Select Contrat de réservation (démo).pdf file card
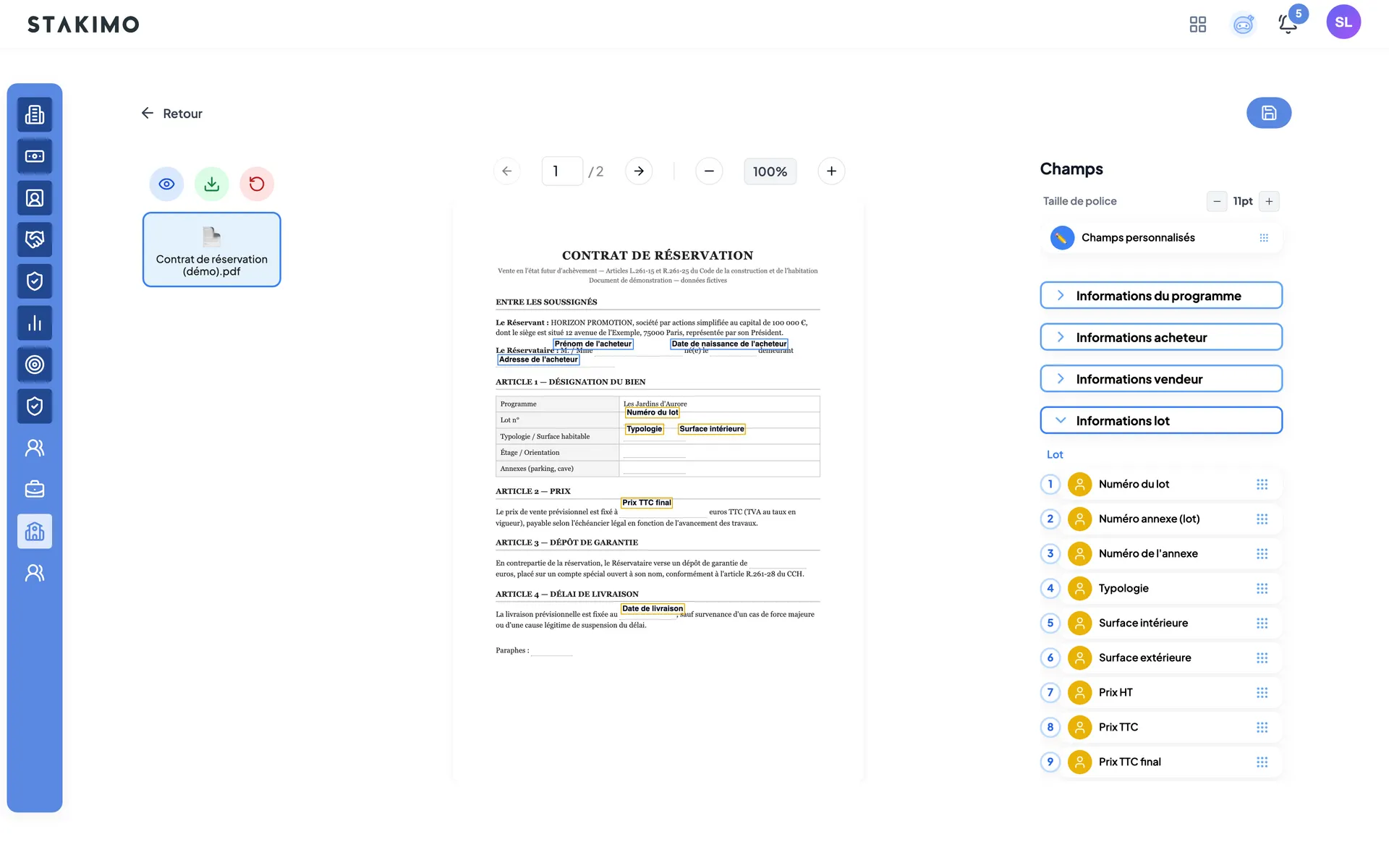Screen dimensions: 1389x868 211,250
